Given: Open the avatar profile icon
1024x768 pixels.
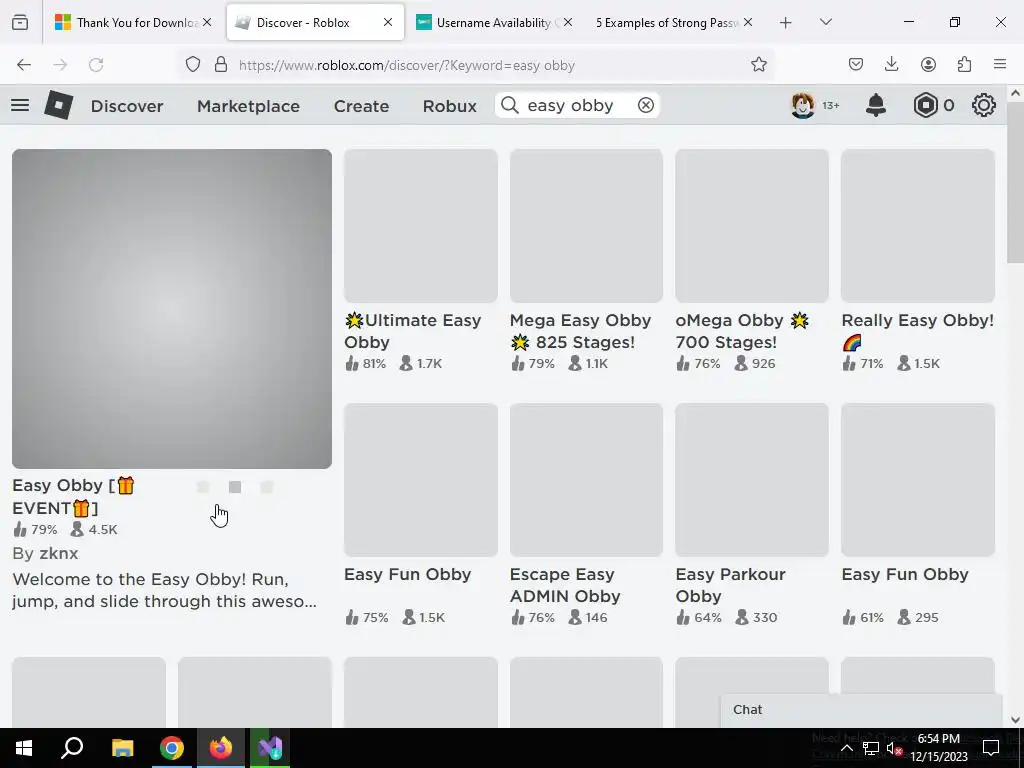Looking at the screenshot, I should tap(803, 105).
